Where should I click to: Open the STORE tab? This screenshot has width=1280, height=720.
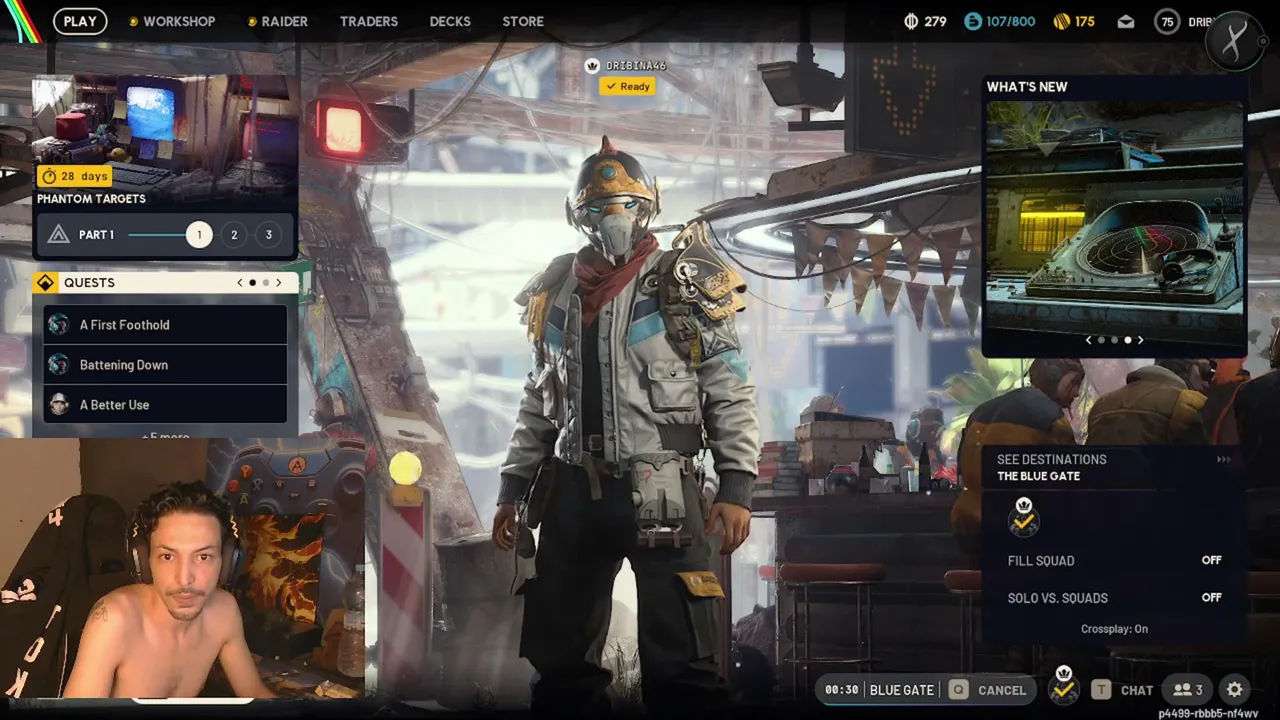click(x=523, y=21)
